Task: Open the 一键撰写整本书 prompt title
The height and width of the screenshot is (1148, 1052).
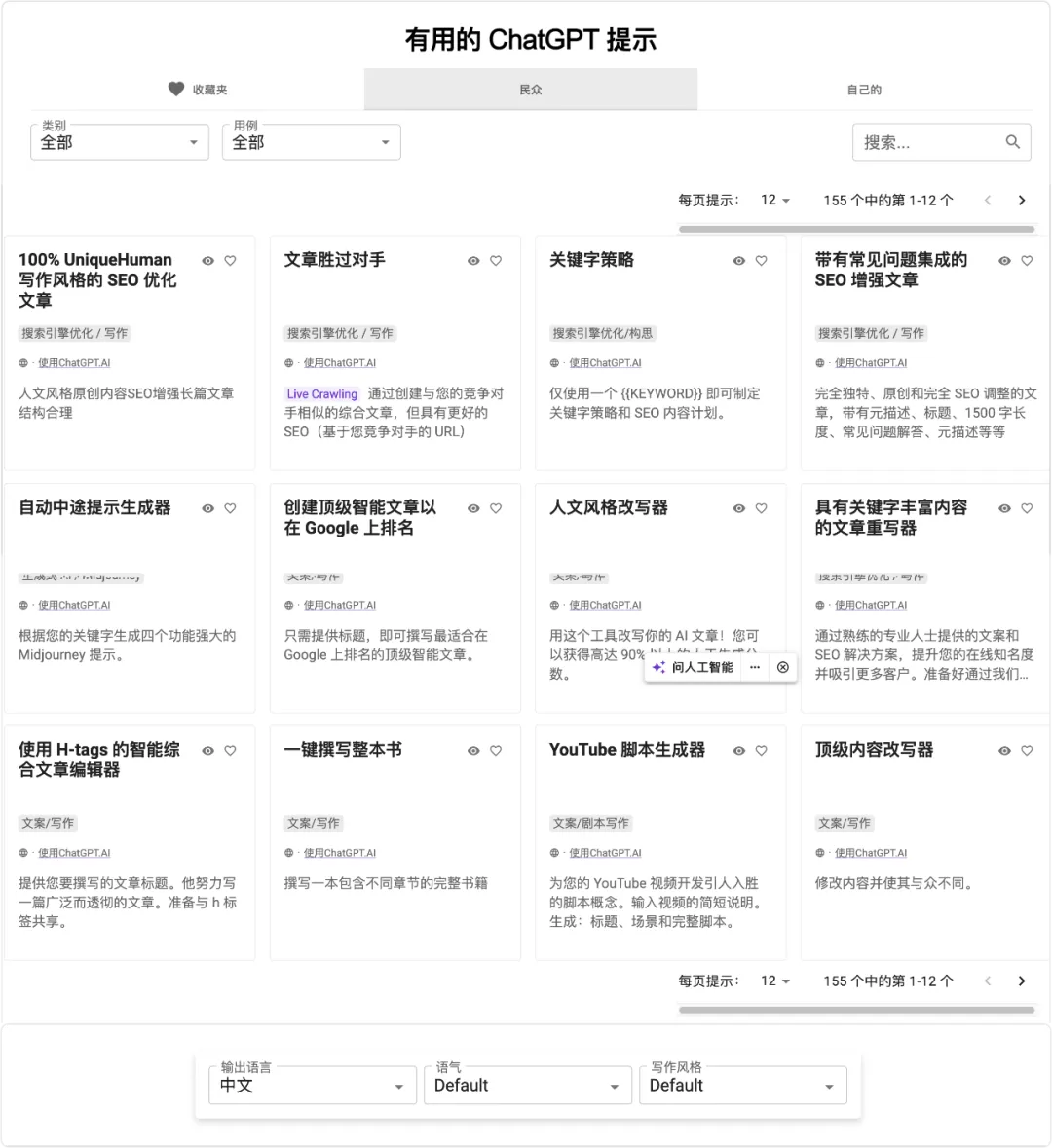Action: point(343,750)
